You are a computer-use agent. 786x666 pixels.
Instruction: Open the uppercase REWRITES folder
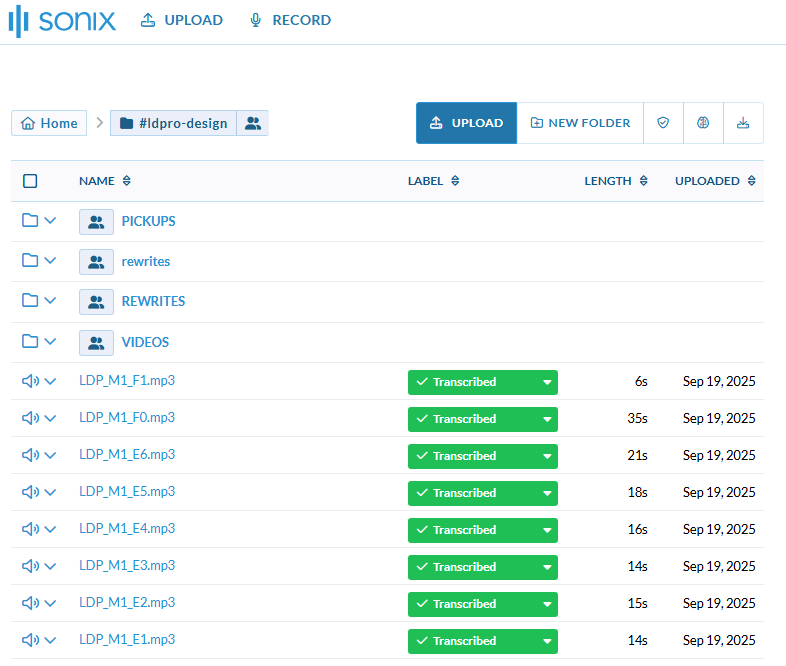click(153, 301)
